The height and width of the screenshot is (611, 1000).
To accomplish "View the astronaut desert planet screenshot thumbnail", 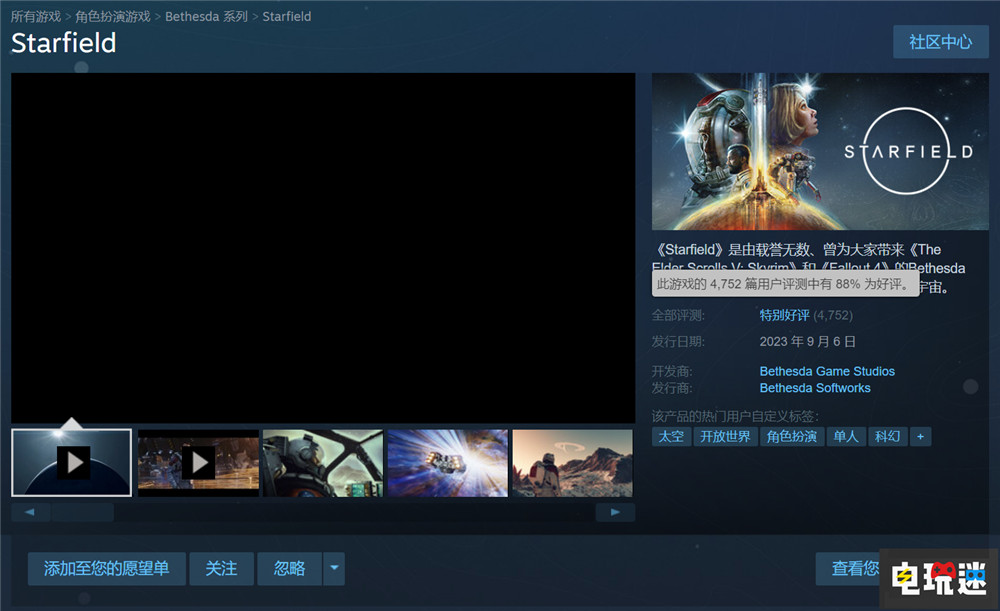I will 572,462.
